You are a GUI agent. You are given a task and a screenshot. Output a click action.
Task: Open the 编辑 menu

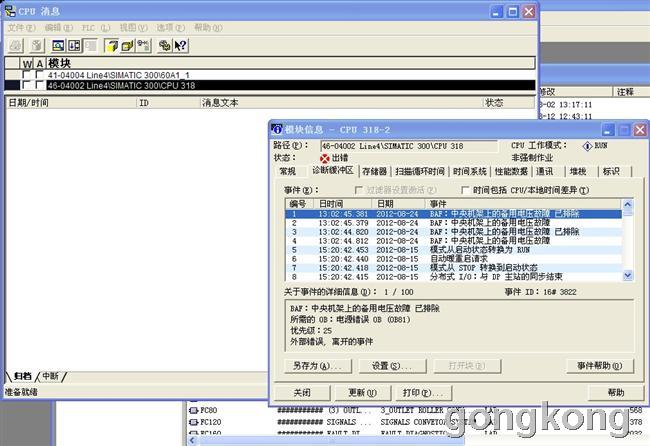(58, 28)
